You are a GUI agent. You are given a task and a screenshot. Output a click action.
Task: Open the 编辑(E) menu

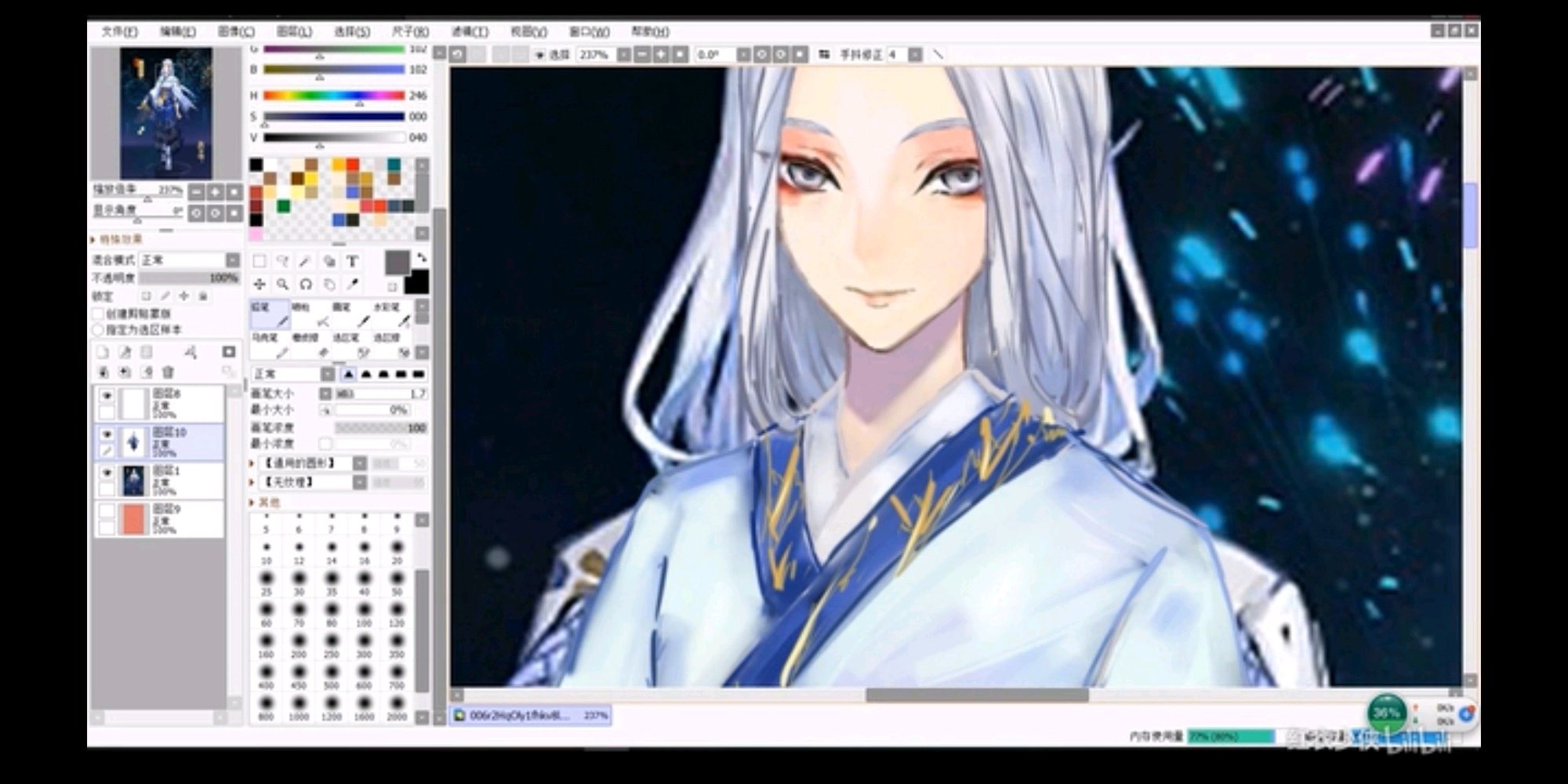pyautogui.click(x=178, y=31)
